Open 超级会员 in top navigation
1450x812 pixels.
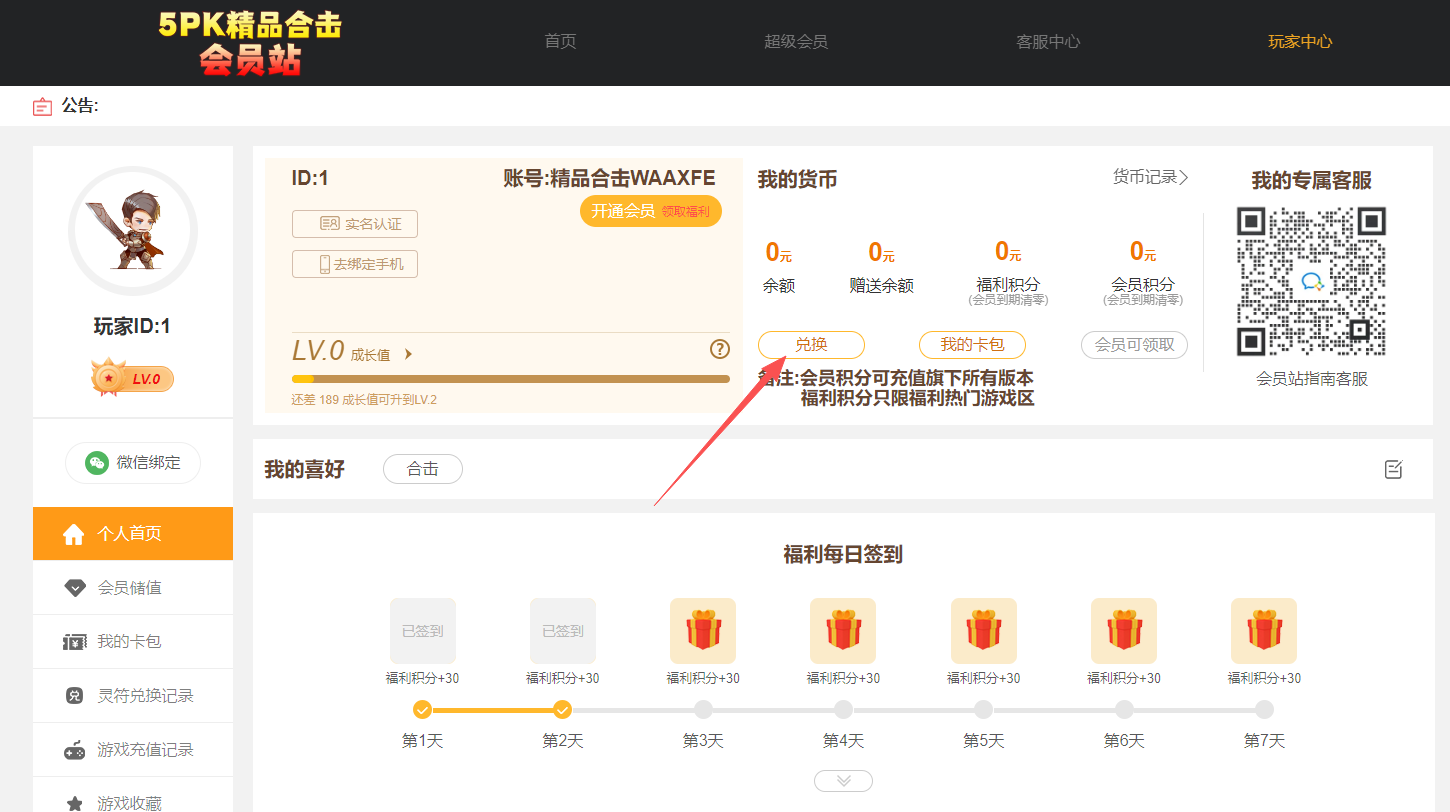(796, 42)
